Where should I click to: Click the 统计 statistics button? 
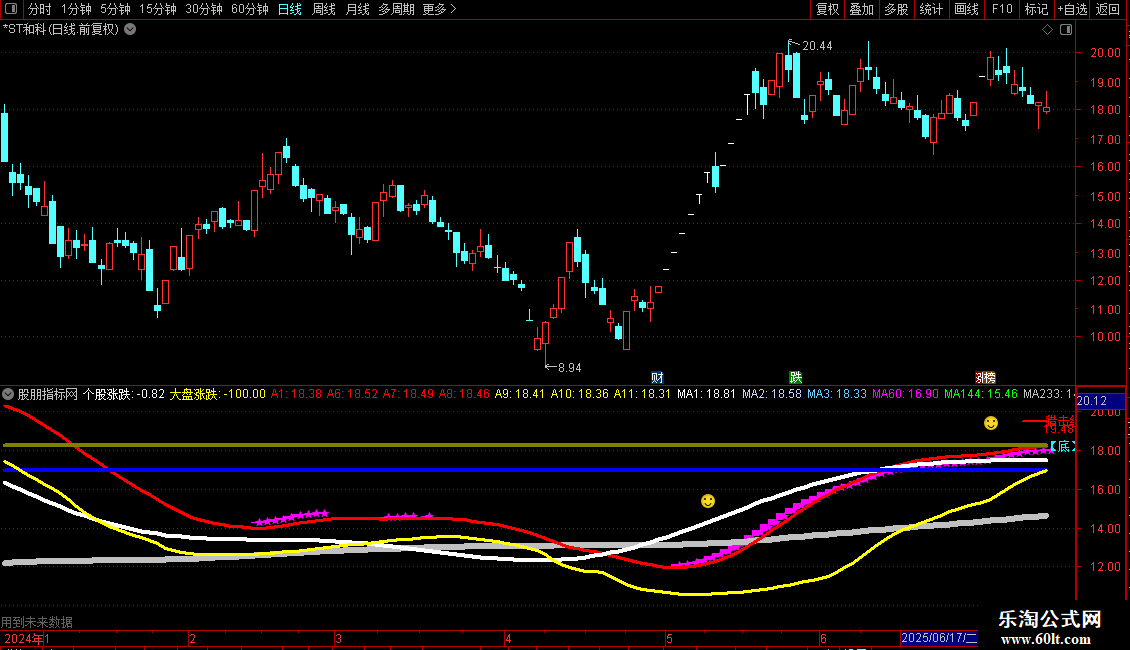931,9
